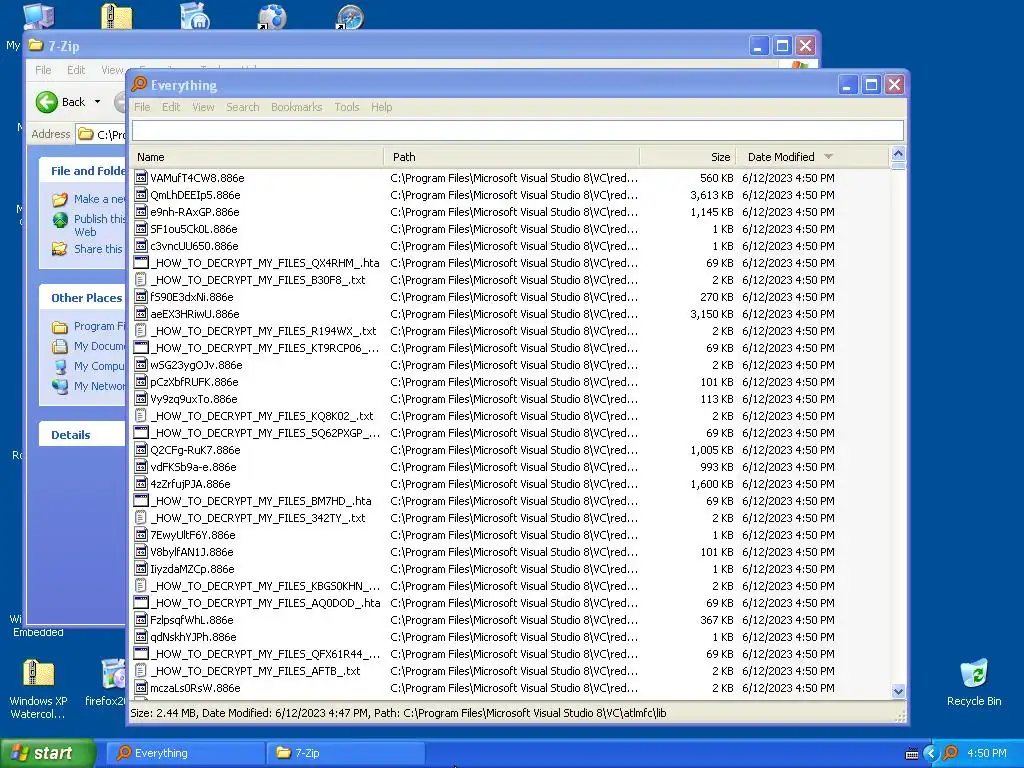Select the file icon of pCzXbfRUFK.886e

click(x=140, y=381)
